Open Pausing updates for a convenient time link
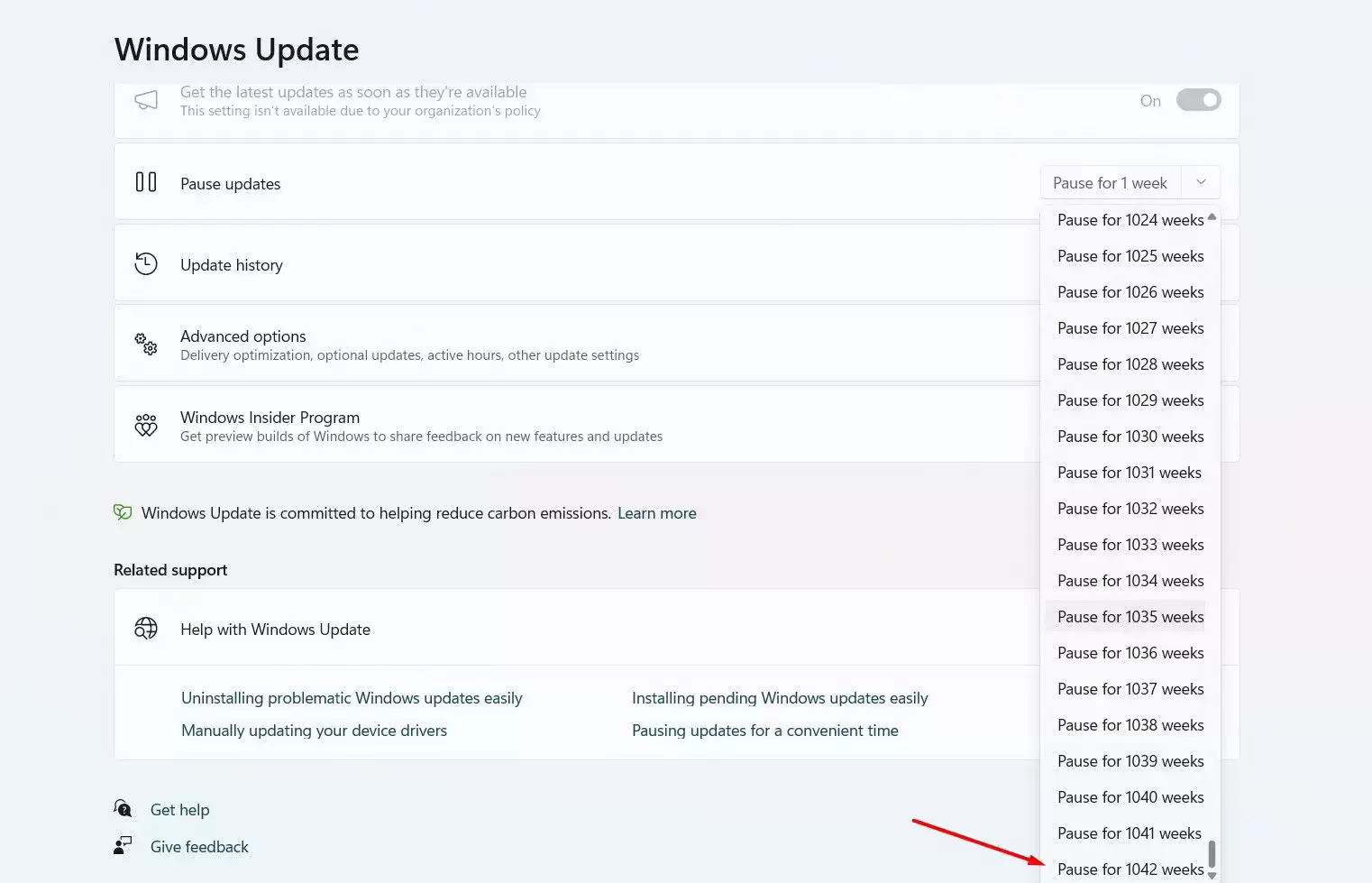The height and width of the screenshot is (883, 1372). click(765, 731)
